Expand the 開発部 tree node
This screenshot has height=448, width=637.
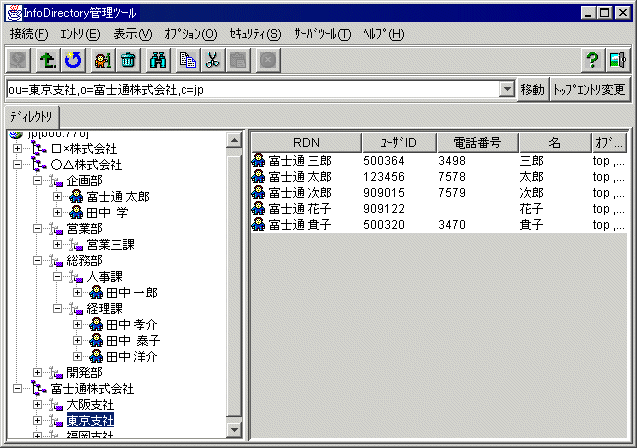pyautogui.click(x=37, y=372)
